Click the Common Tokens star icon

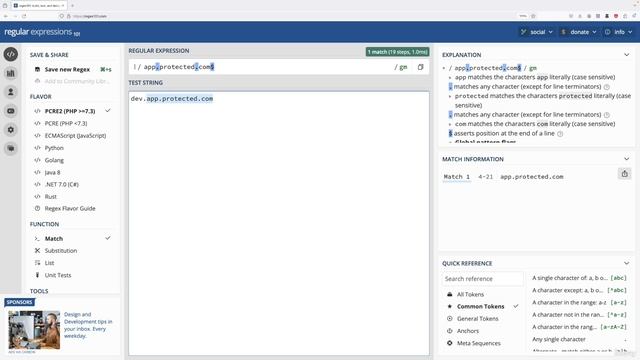pos(449,306)
